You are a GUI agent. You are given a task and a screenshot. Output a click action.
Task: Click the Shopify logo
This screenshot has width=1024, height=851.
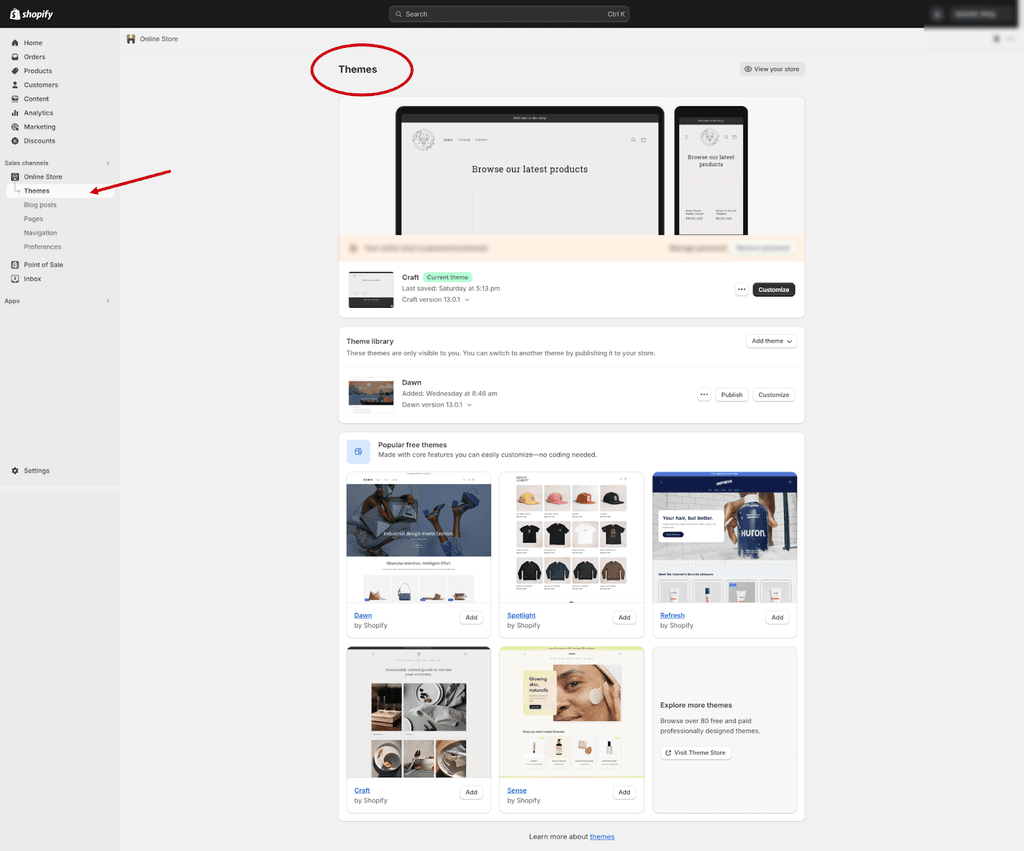(x=31, y=14)
